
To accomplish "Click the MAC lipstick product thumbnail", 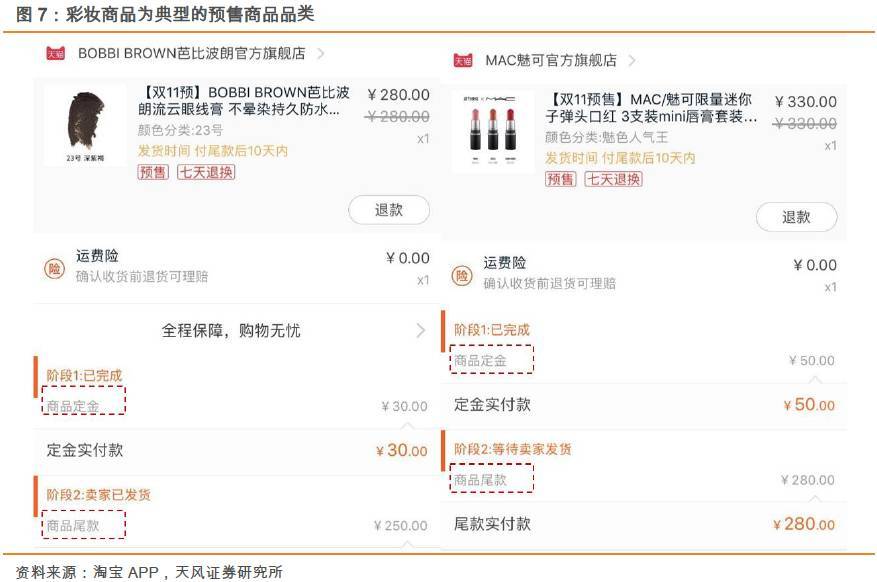I will (498, 132).
